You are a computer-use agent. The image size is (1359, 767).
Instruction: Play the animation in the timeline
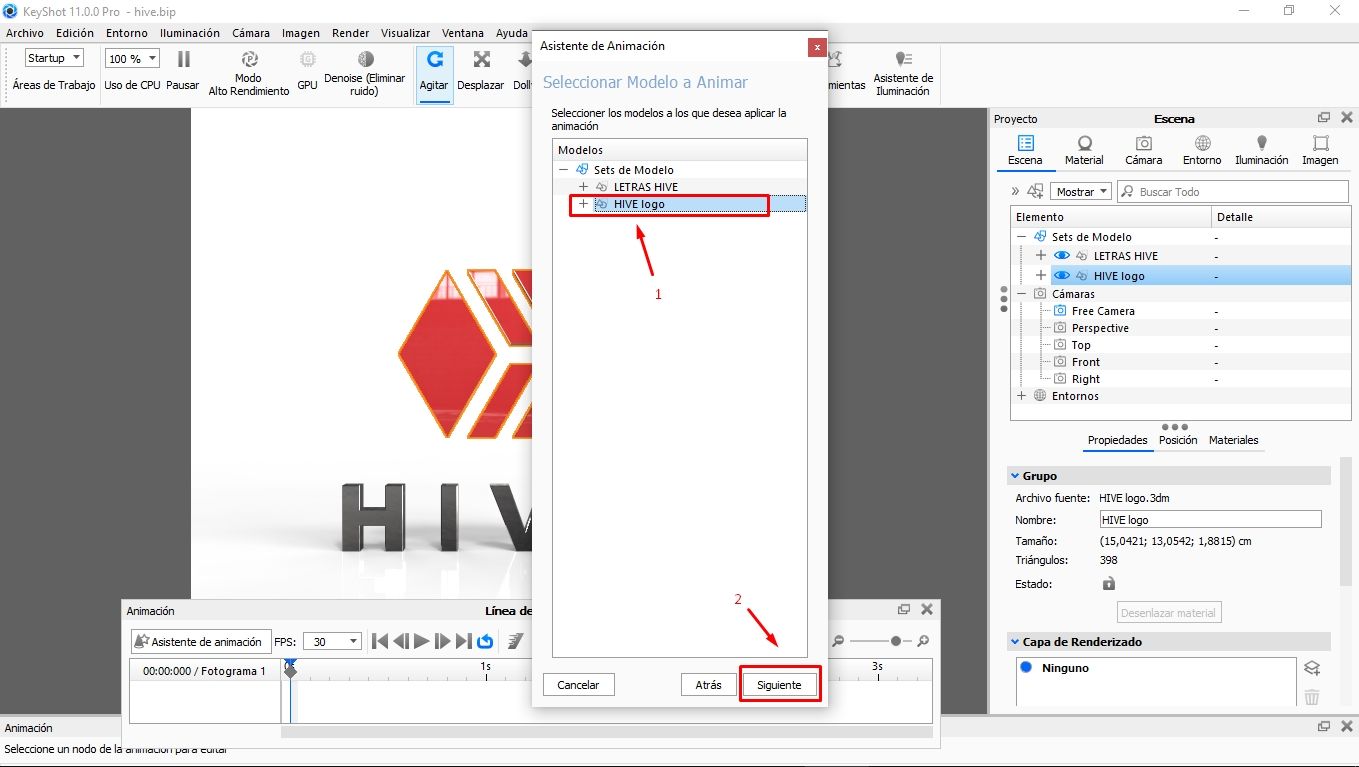click(422, 641)
